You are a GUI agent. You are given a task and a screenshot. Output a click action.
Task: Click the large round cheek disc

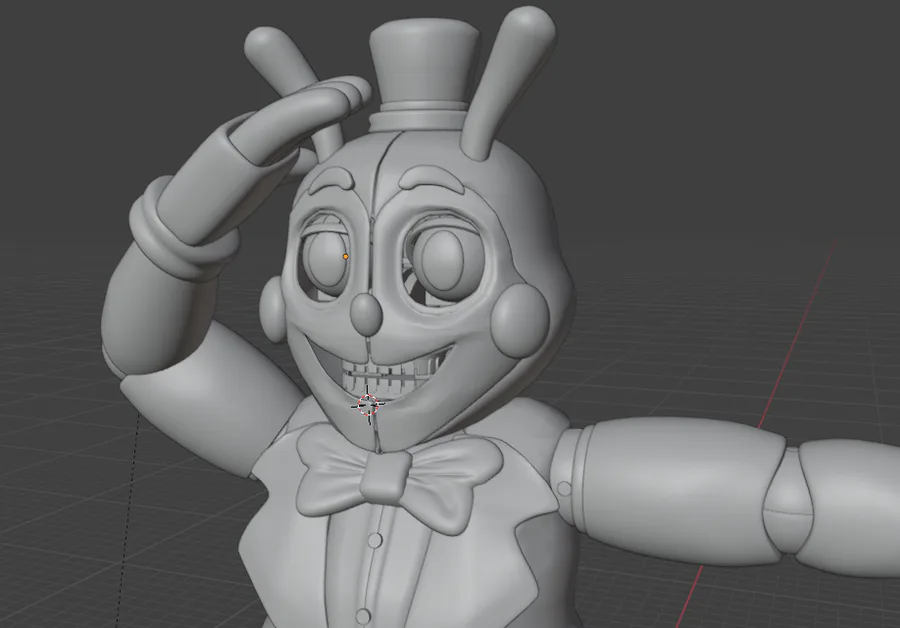coord(519,320)
